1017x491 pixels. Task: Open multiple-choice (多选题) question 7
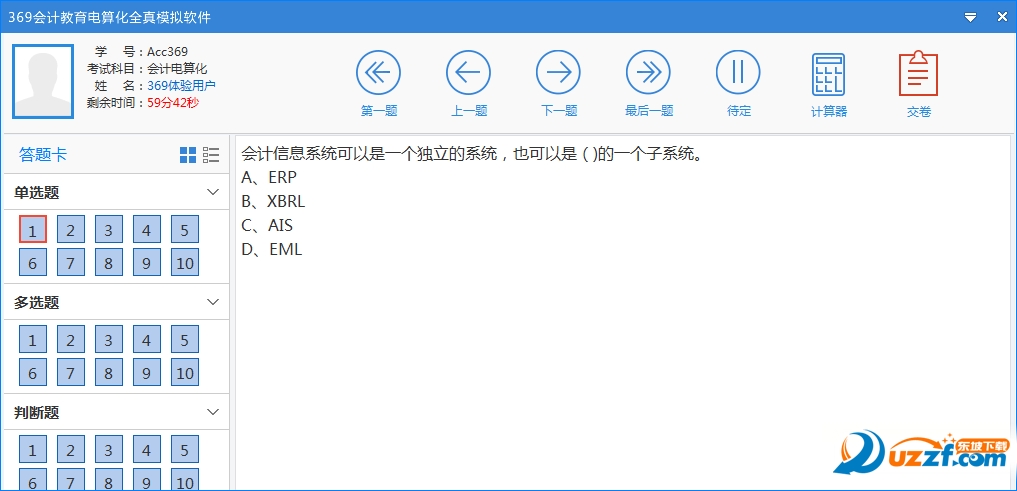click(71, 372)
